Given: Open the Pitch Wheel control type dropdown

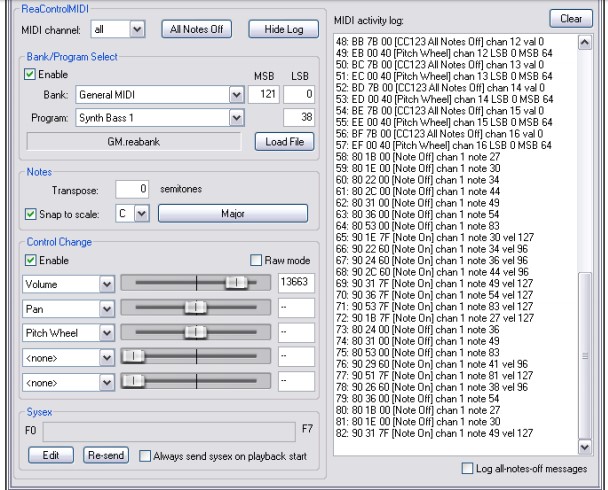Looking at the screenshot, I should [x=107, y=331].
